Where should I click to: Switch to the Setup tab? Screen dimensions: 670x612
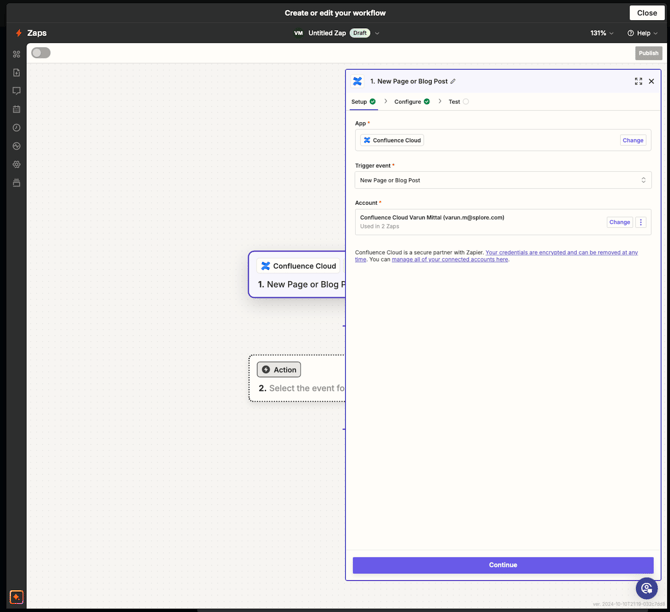(x=363, y=102)
